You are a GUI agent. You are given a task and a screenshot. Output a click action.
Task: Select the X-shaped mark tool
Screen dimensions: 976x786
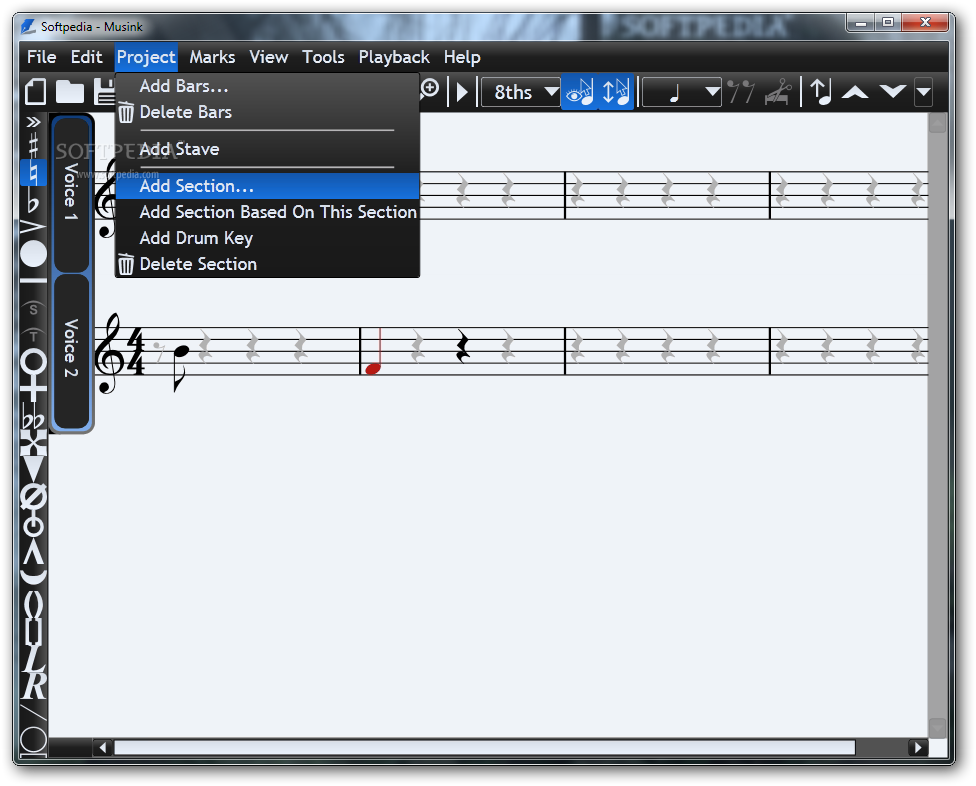[x=33, y=443]
